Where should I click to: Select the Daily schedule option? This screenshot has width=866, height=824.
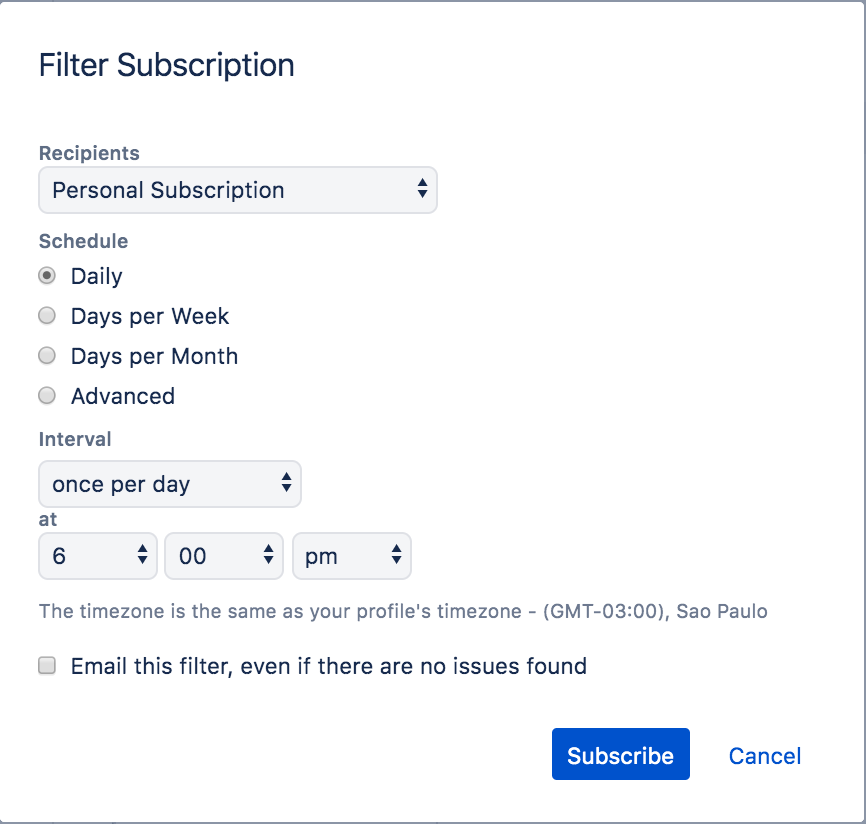point(46,275)
